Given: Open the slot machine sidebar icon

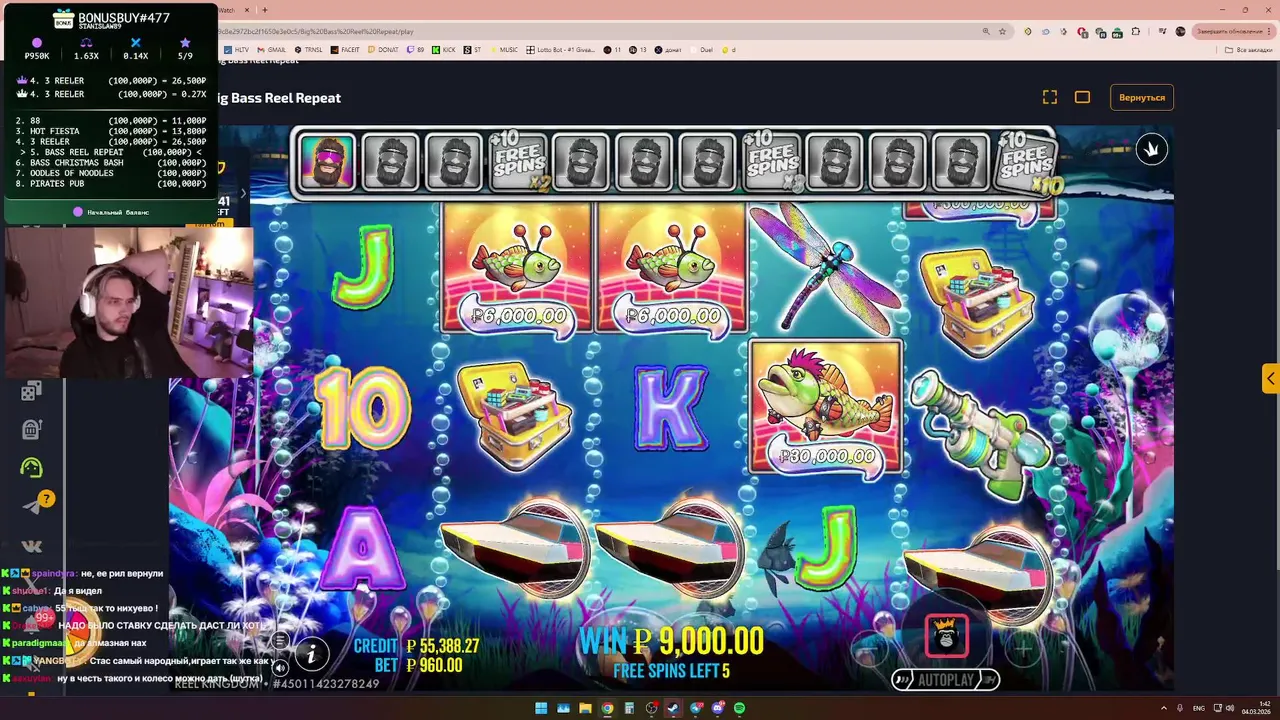Looking at the screenshot, I should pyautogui.click(x=32, y=429).
